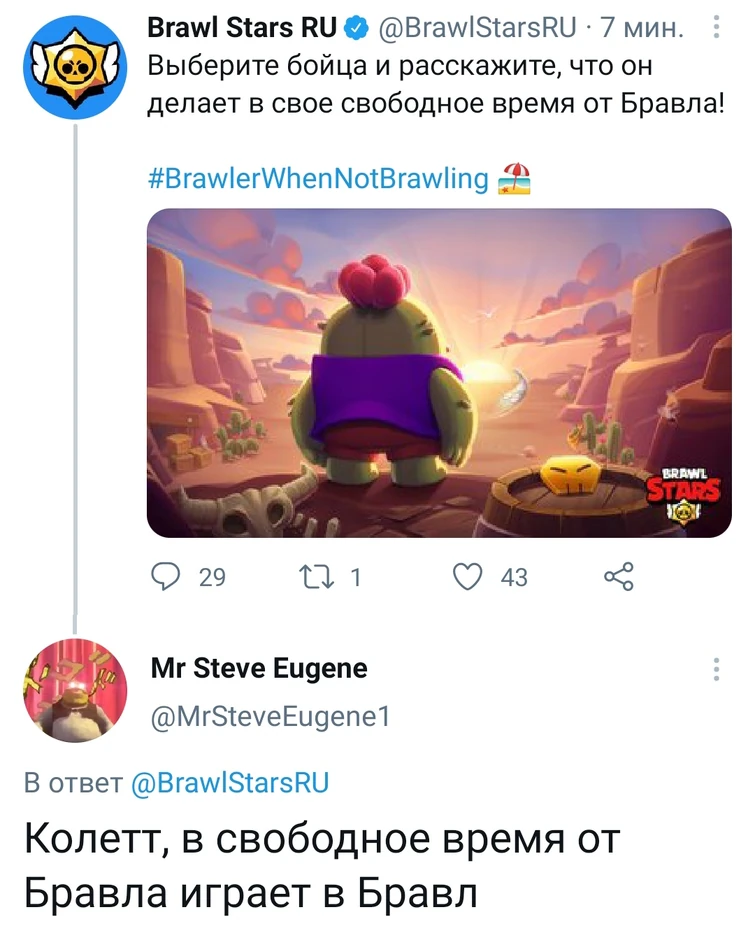The width and height of the screenshot is (755, 940).
Task: Click the Brawl Stars RU display name
Action: point(242,28)
